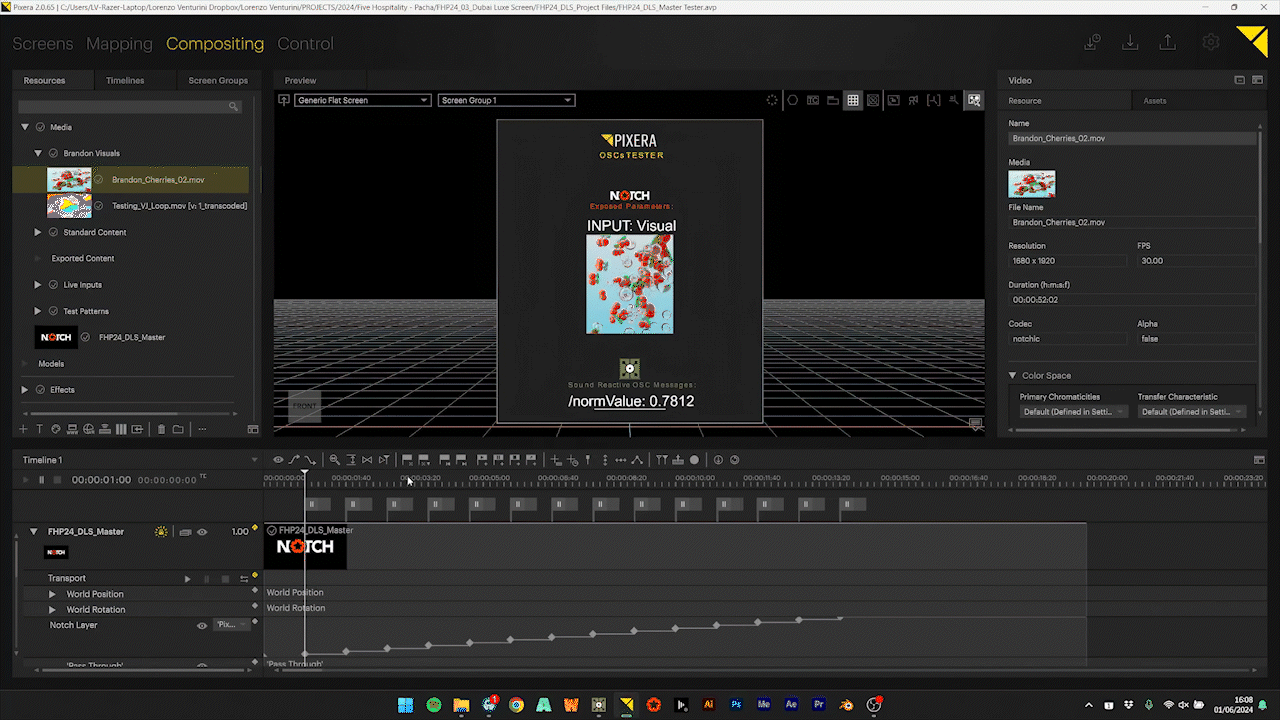Open the Generic Flat Screen dropdown
This screenshot has width=1280, height=720.
(362, 100)
